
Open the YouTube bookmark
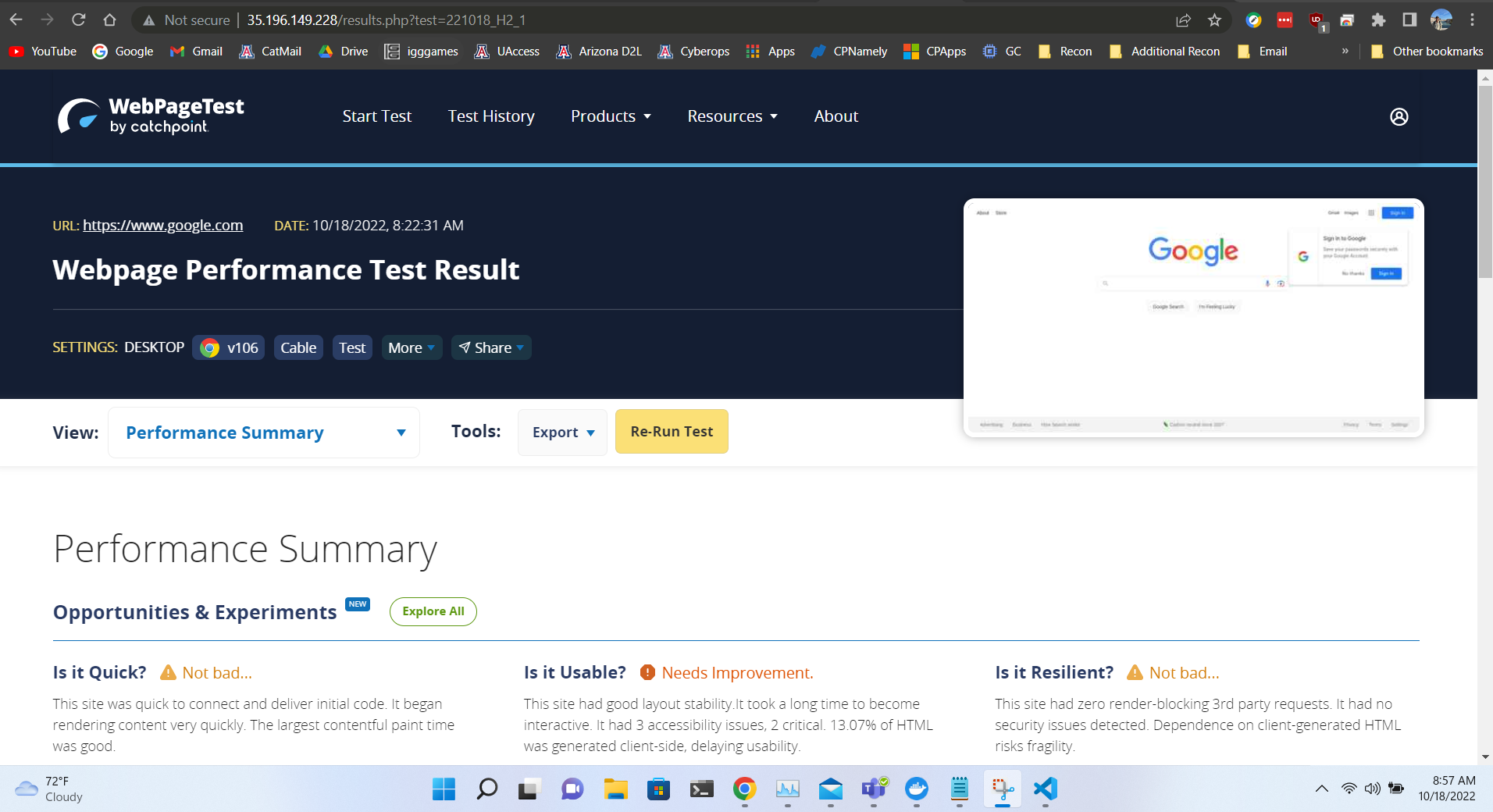pos(43,52)
